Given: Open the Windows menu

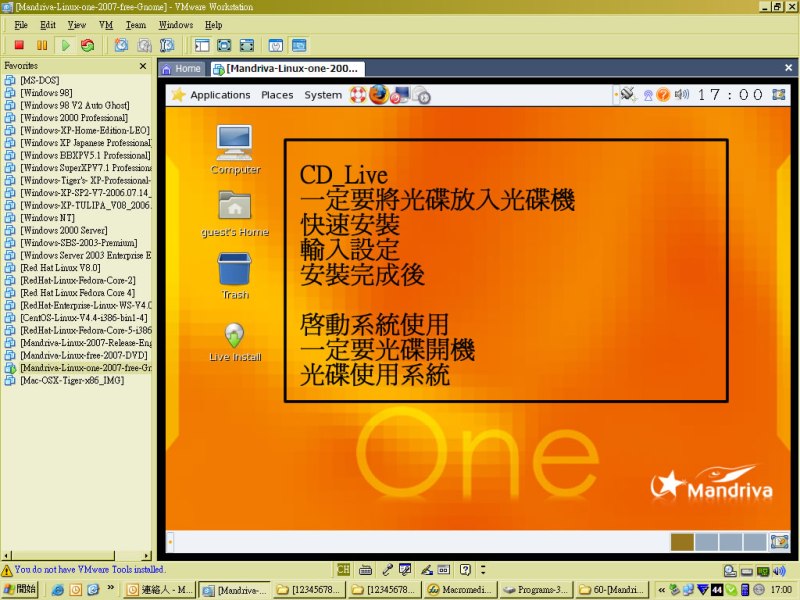Looking at the screenshot, I should (x=176, y=25).
